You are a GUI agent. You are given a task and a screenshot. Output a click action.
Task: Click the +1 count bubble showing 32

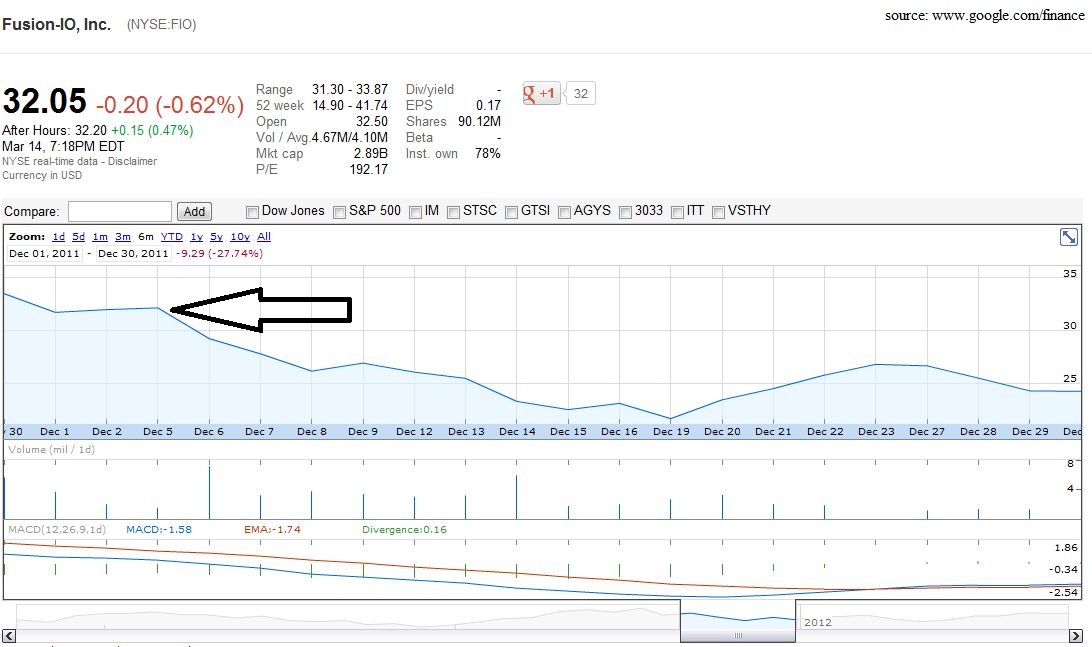(x=581, y=93)
